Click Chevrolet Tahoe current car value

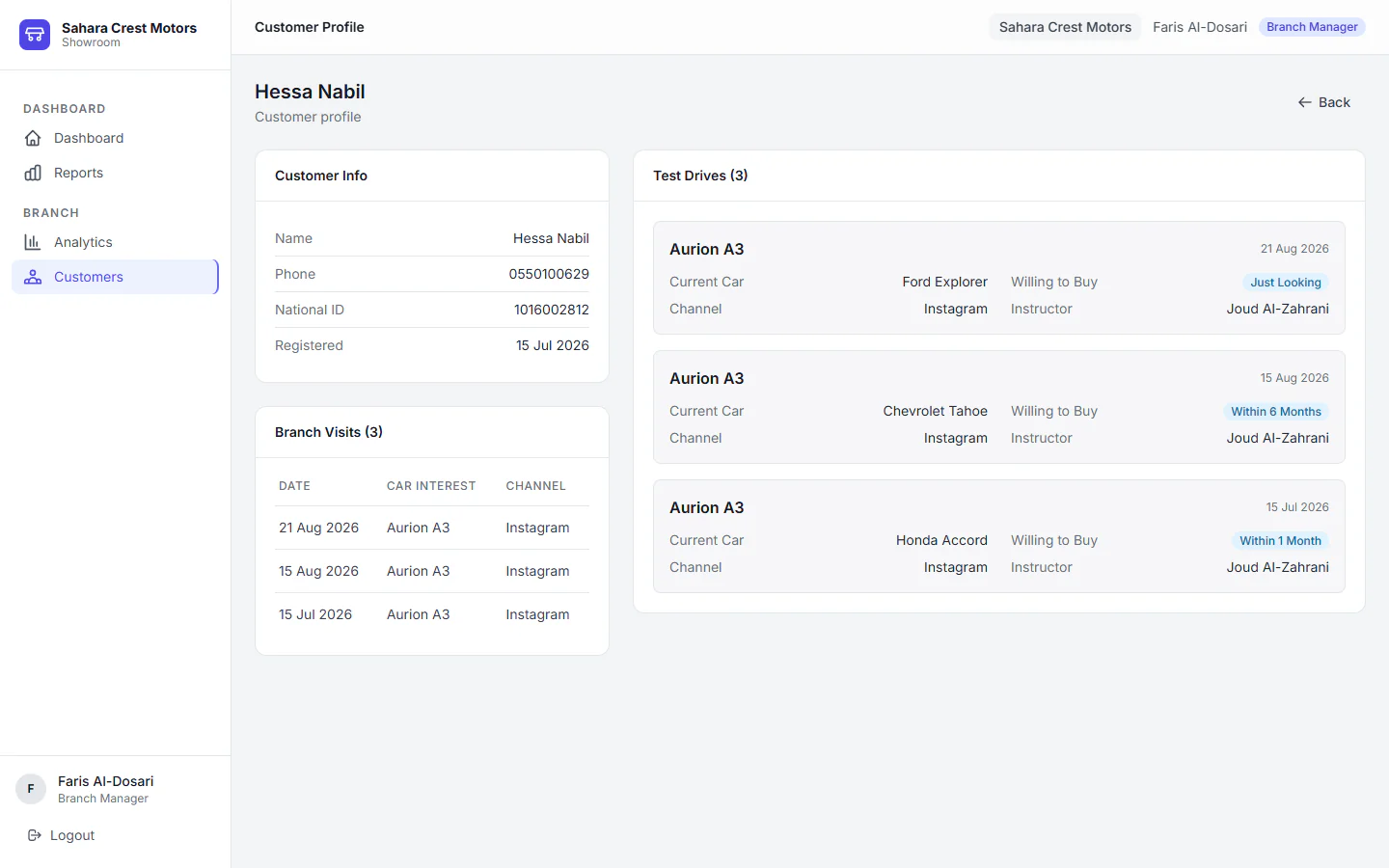[x=935, y=411]
